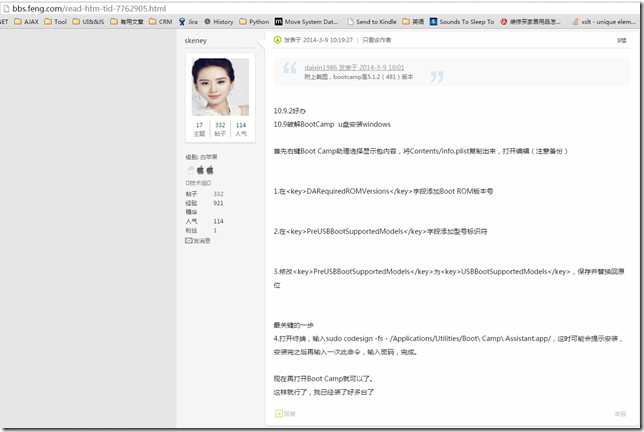Click the author-only link beside post time
The image size is (644, 432).
coord(377,40)
